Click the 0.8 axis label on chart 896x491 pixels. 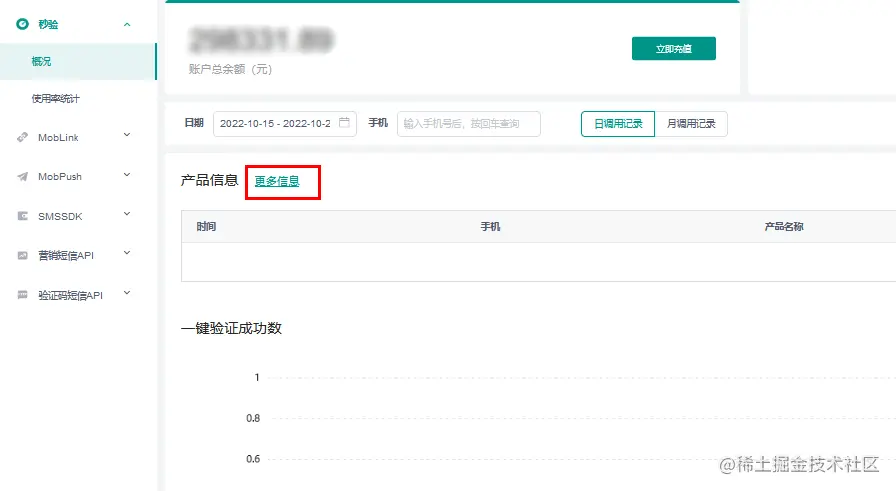point(253,418)
